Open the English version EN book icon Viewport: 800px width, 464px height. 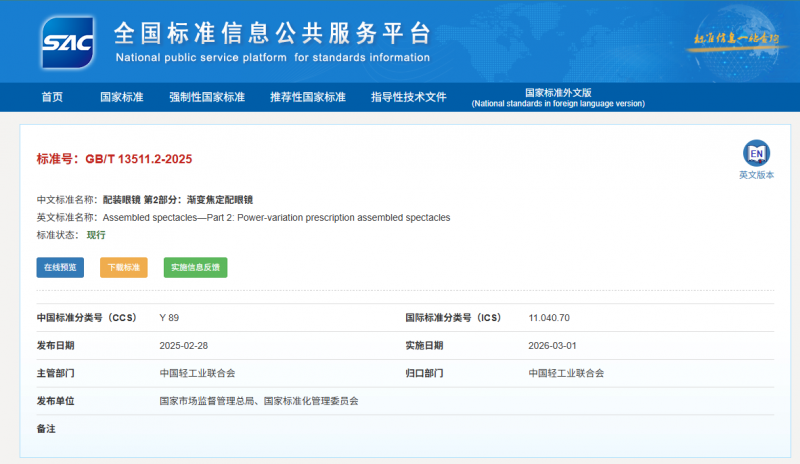click(x=756, y=153)
